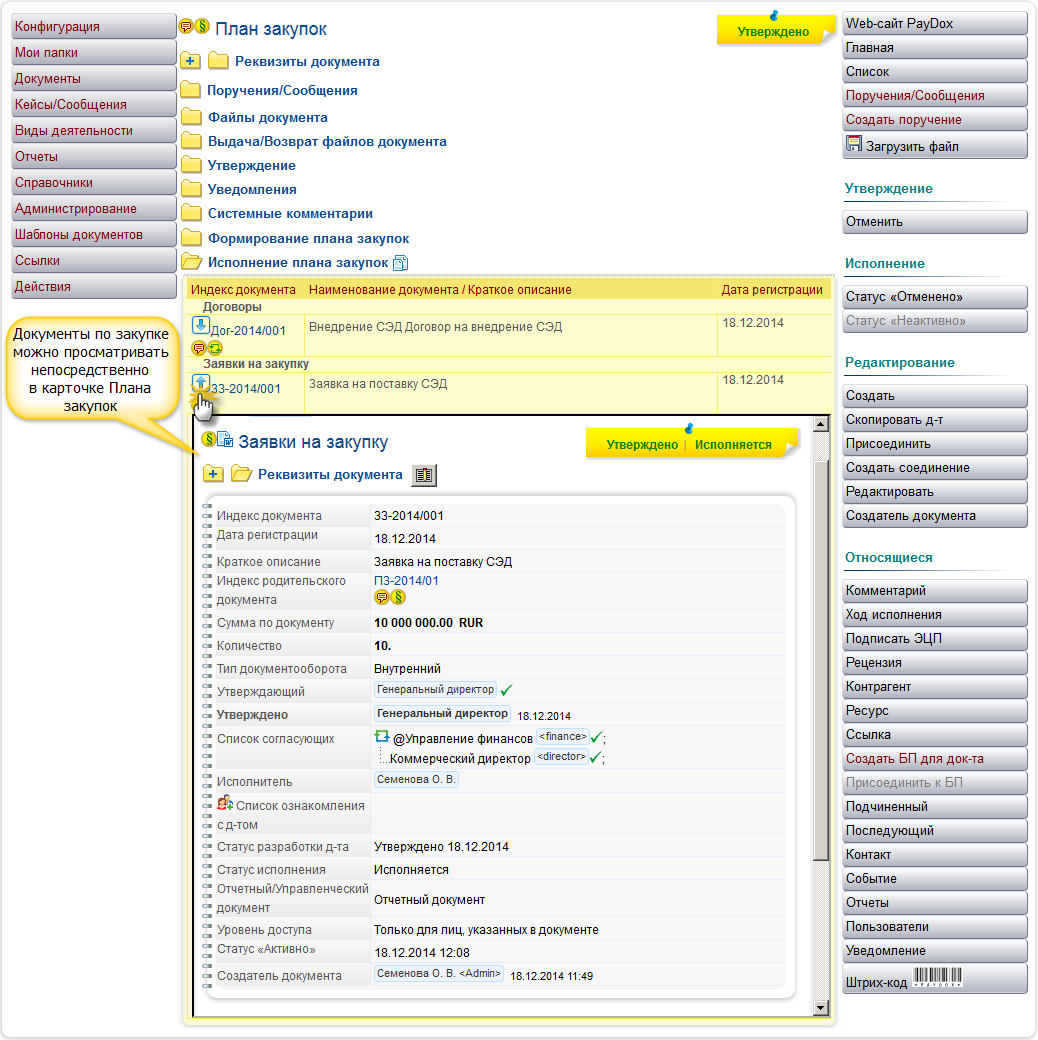Click the green refresh icon under Дог-2014/001
1038x1040 pixels.
point(214,348)
